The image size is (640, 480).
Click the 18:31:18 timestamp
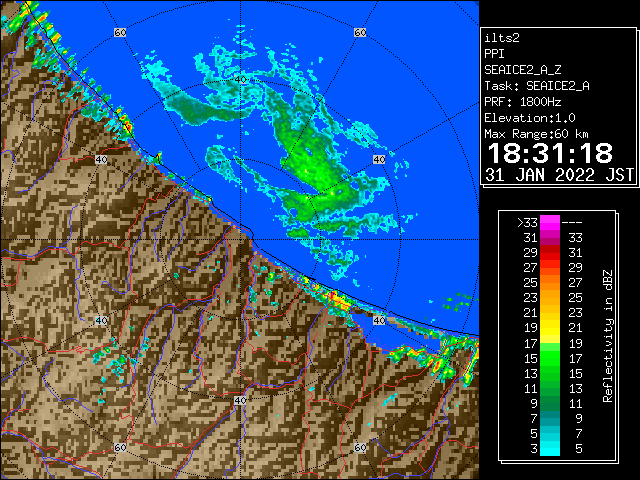click(x=550, y=153)
